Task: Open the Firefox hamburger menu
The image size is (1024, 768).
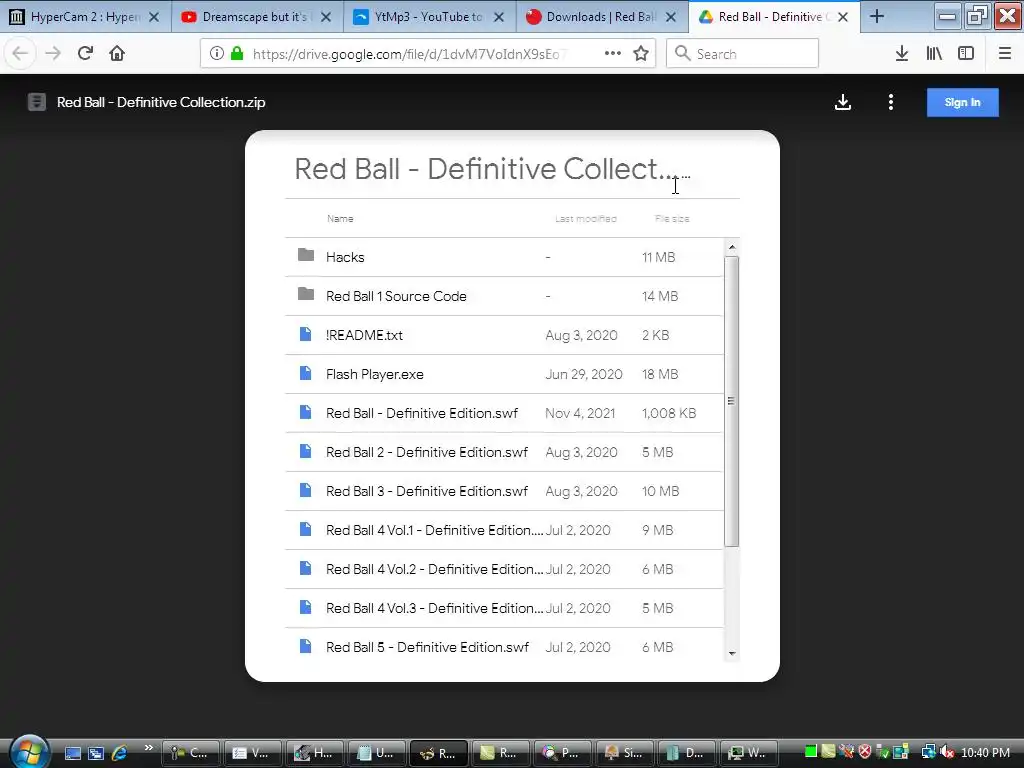Action: (1004, 54)
